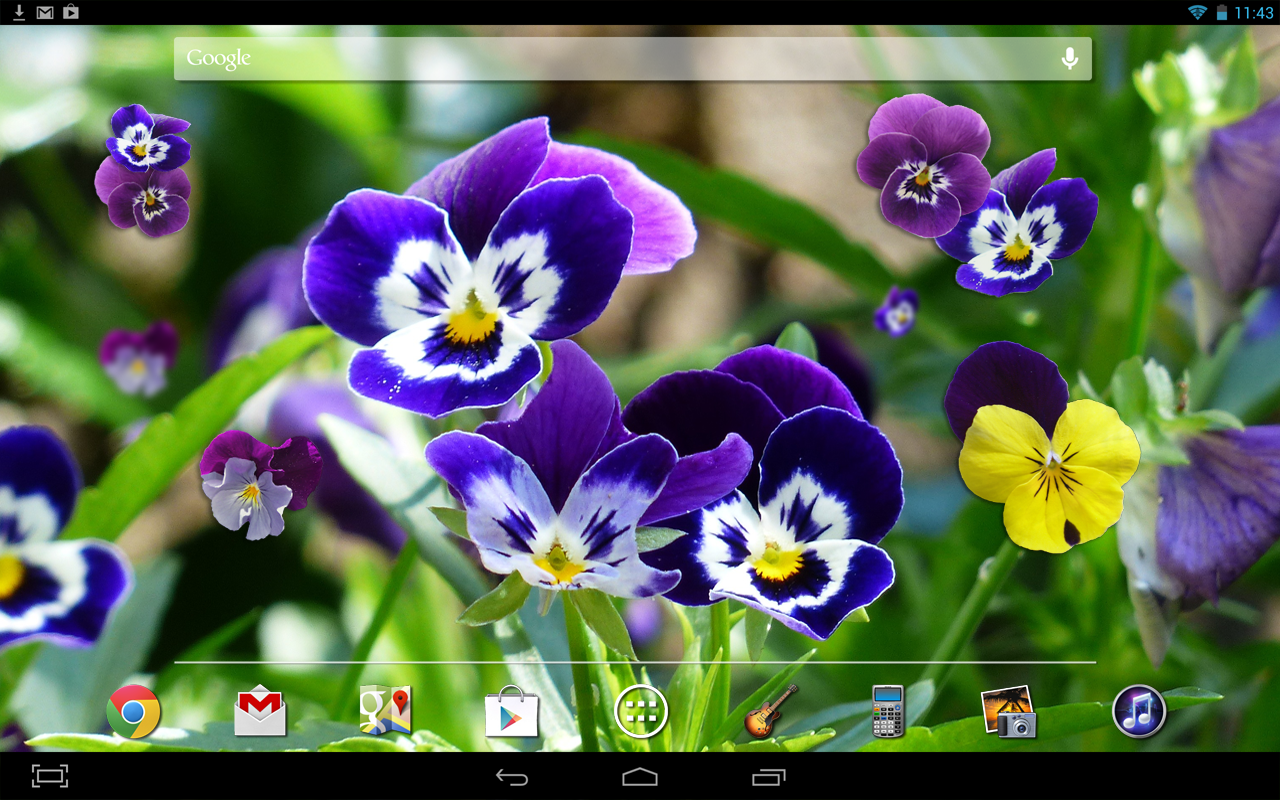Open the Gallery camera app
Viewport: 1280px width, 800px height.
(1008, 711)
